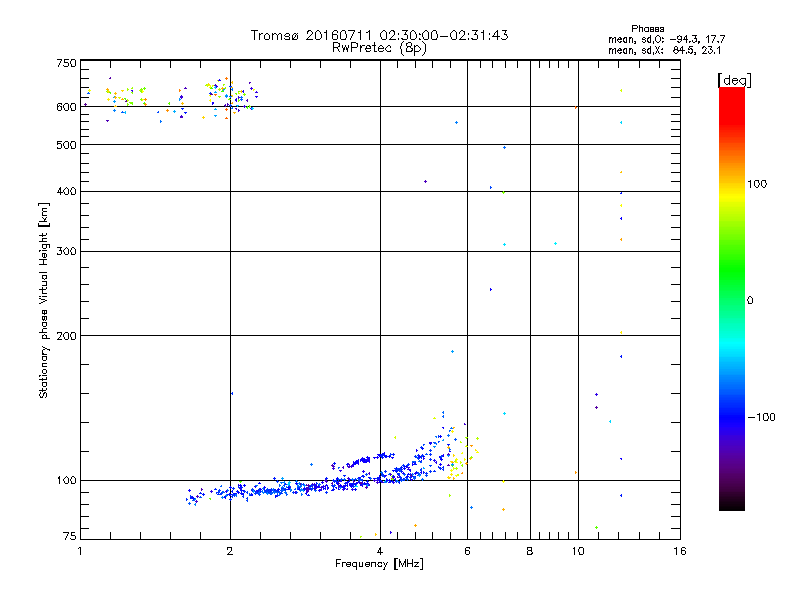Click the colorbar 100 tick label

[x=757, y=184]
